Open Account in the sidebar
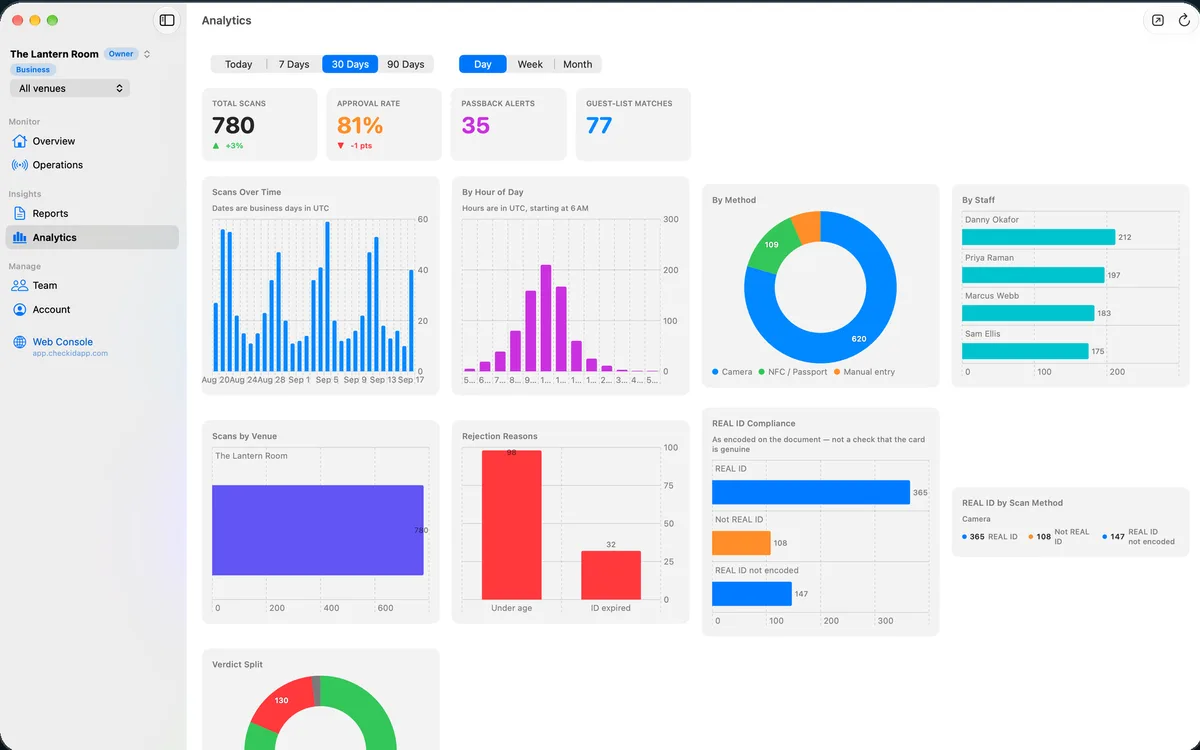1200x750 pixels. tap(92, 309)
